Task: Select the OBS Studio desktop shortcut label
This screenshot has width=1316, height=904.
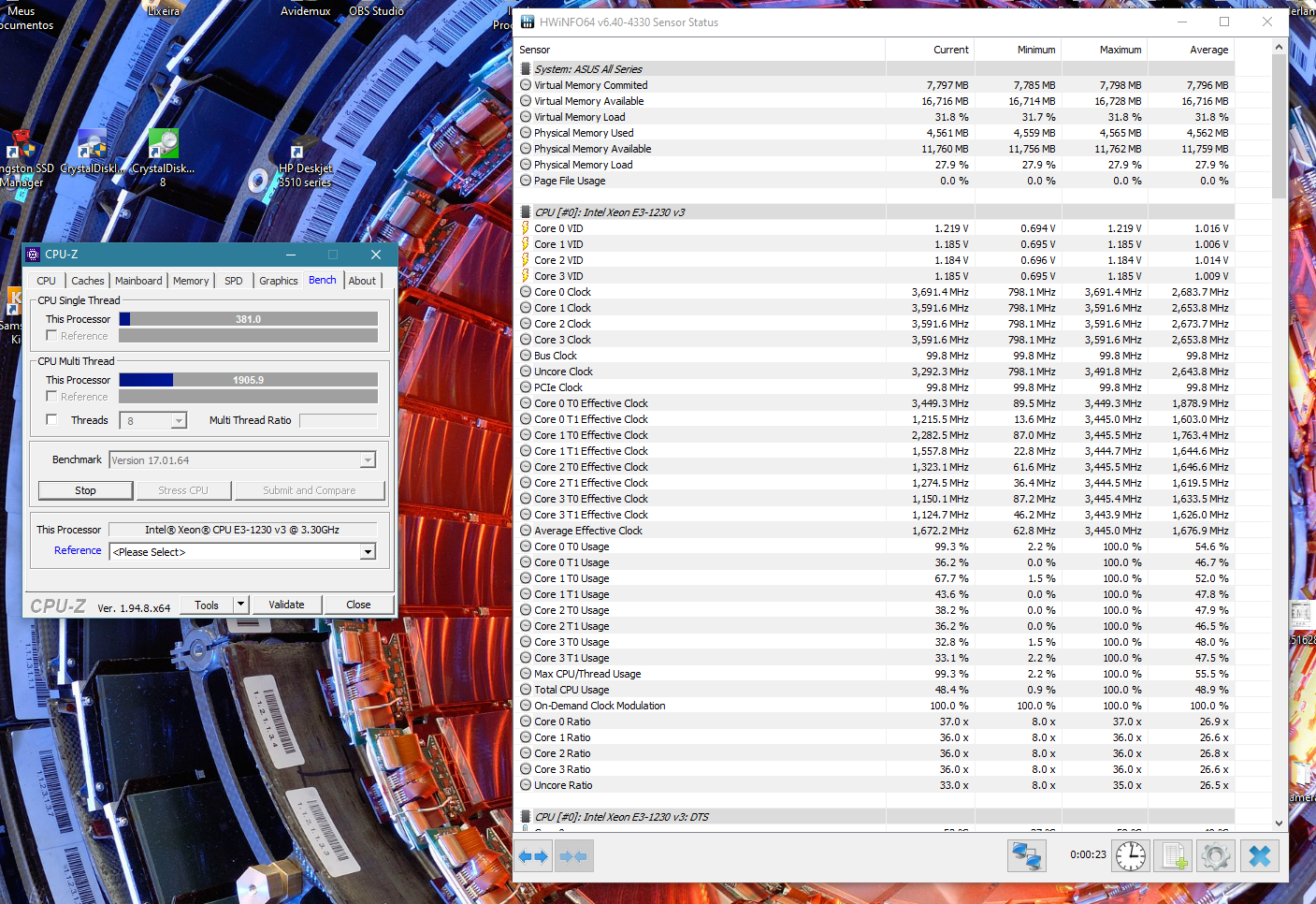Action: pos(376,11)
